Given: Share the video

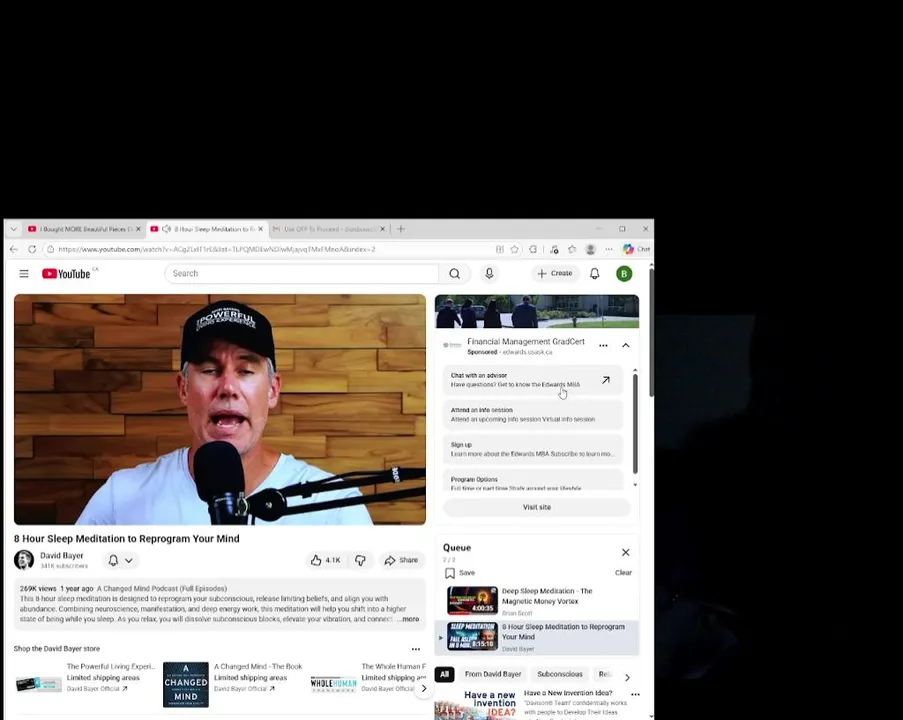Looking at the screenshot, I should (401, 560).
